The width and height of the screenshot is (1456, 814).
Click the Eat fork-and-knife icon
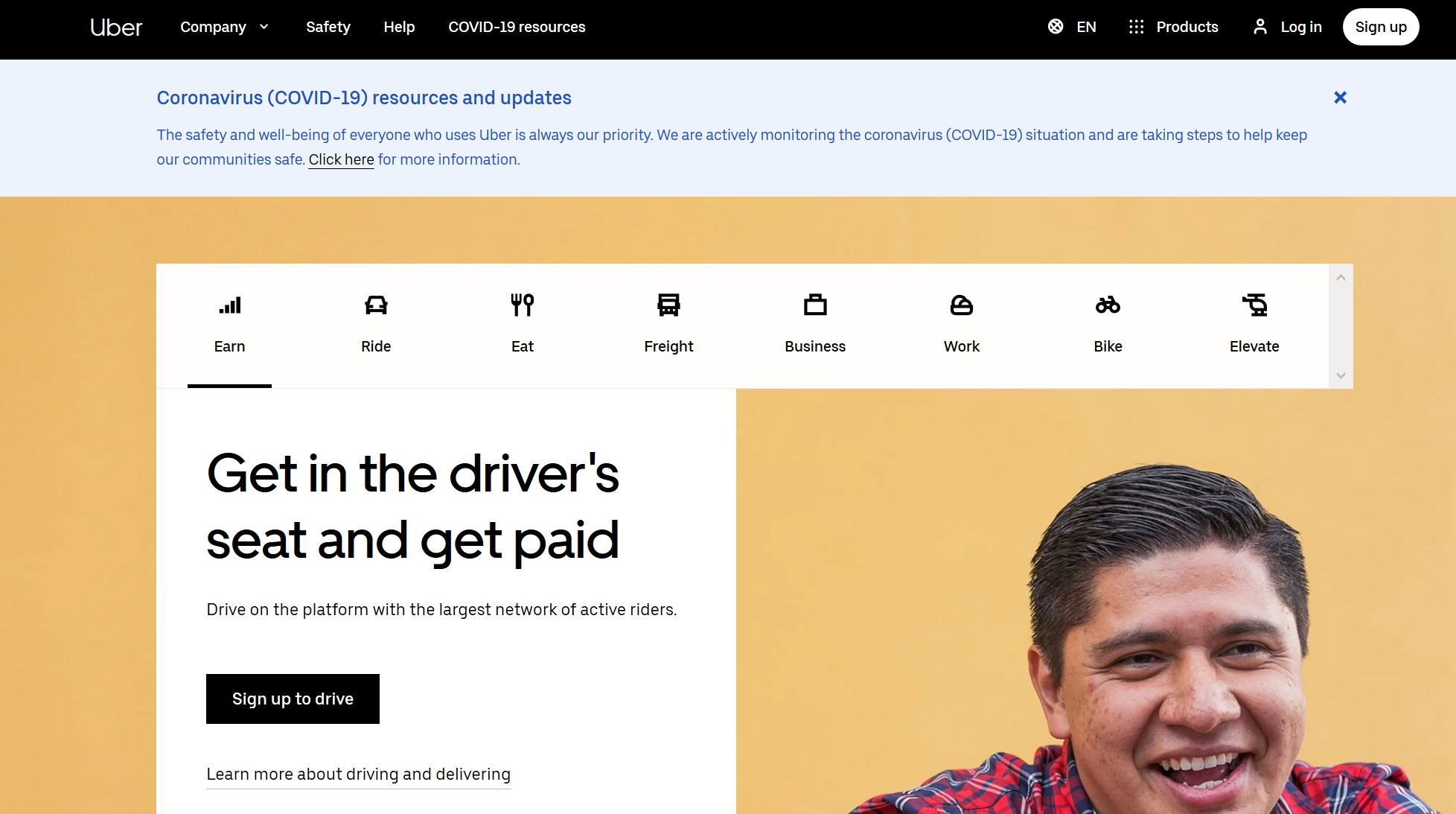tap(522, 305)
